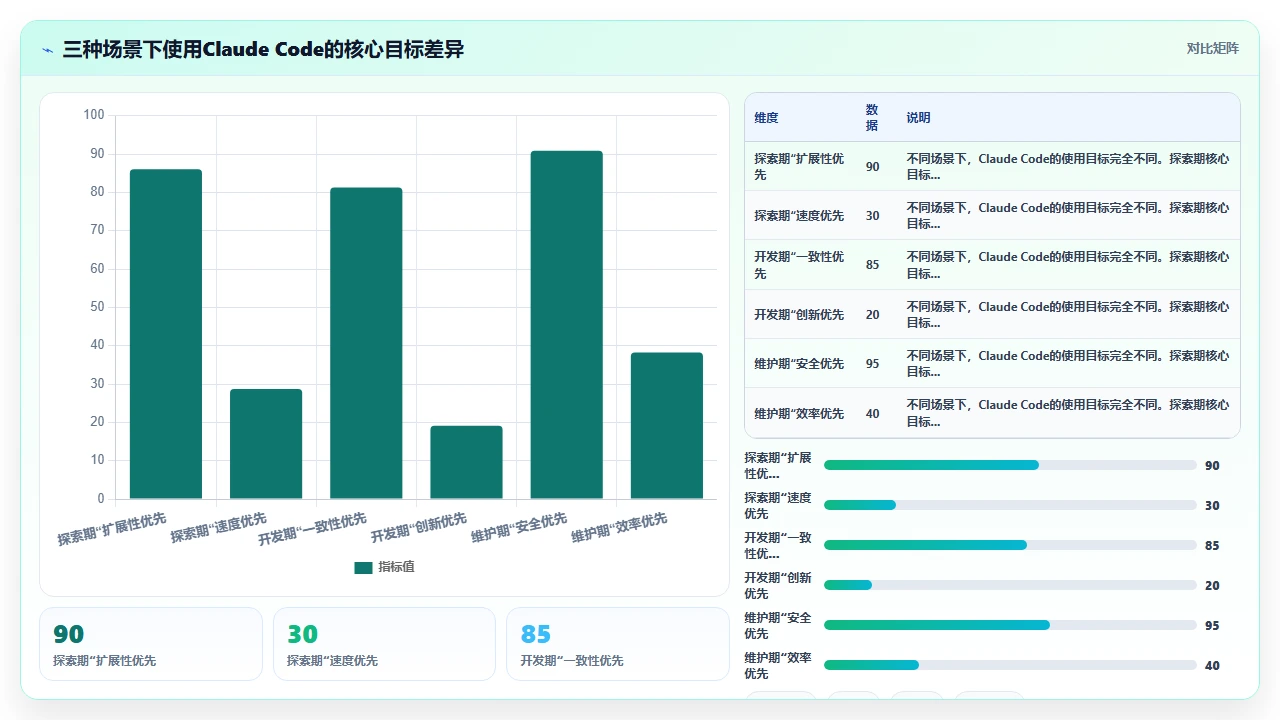Select table row 开发期“一致性优先
Image resolution: width=1280 pixels, height=720 pixels.
pos(992,265)
